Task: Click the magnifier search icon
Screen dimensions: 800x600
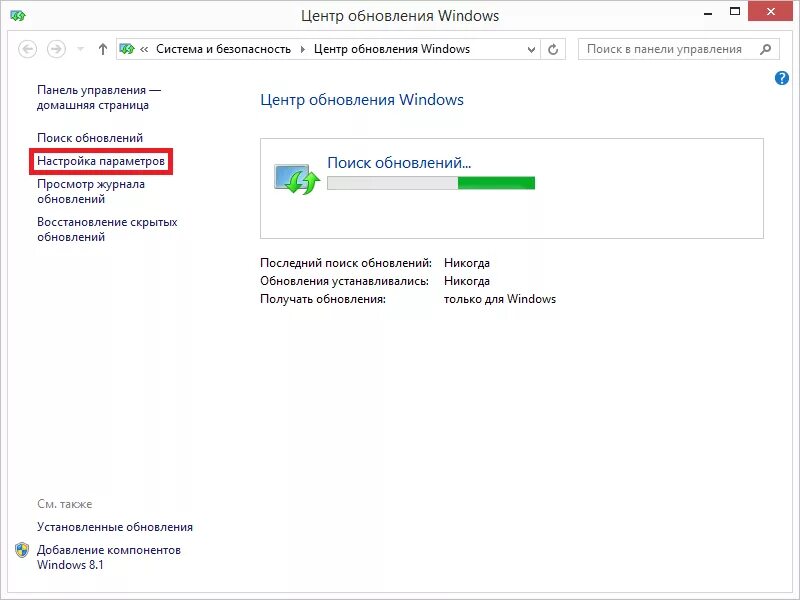Action: [765, 49]
